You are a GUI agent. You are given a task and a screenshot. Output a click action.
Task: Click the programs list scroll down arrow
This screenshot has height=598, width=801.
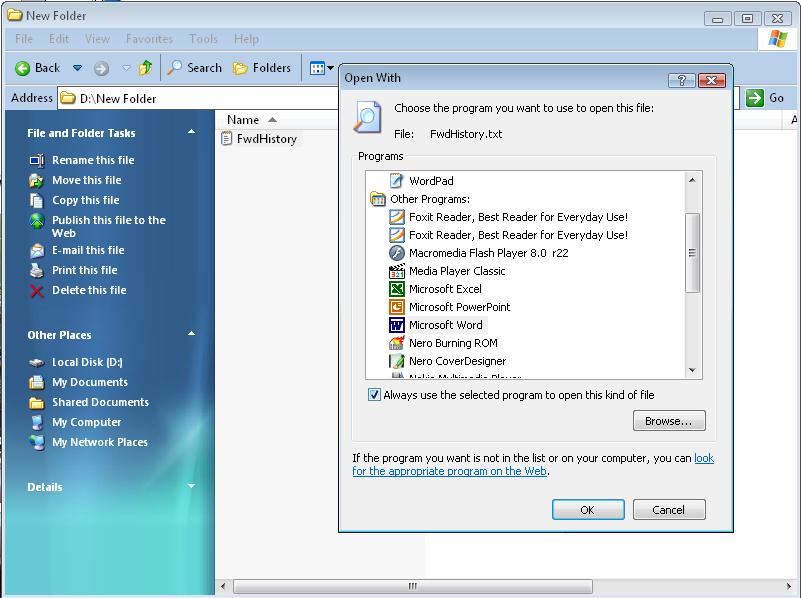[x=692, y=370]
